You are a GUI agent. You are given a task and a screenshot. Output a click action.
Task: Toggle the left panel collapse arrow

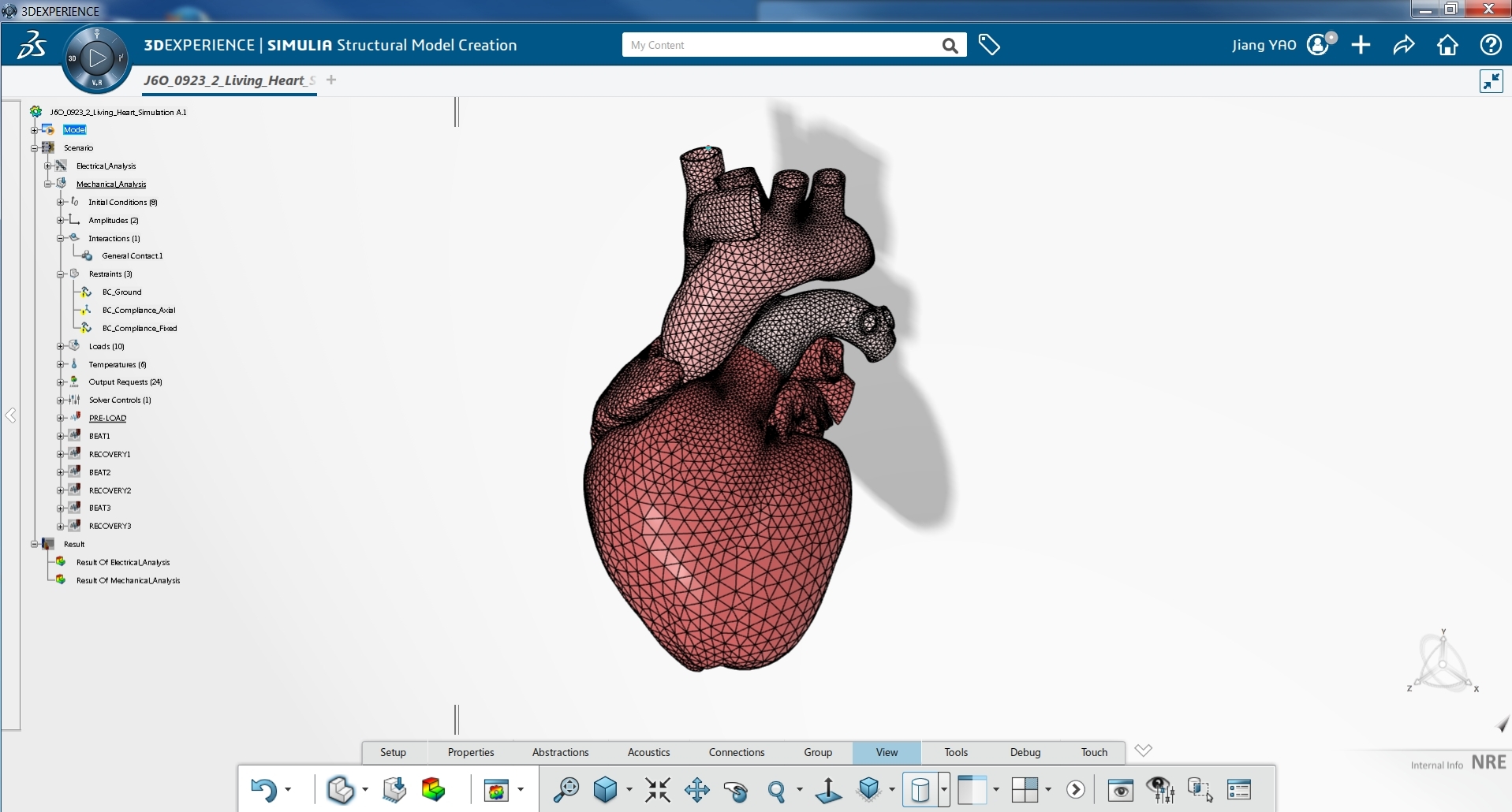(x=11, y=415)
